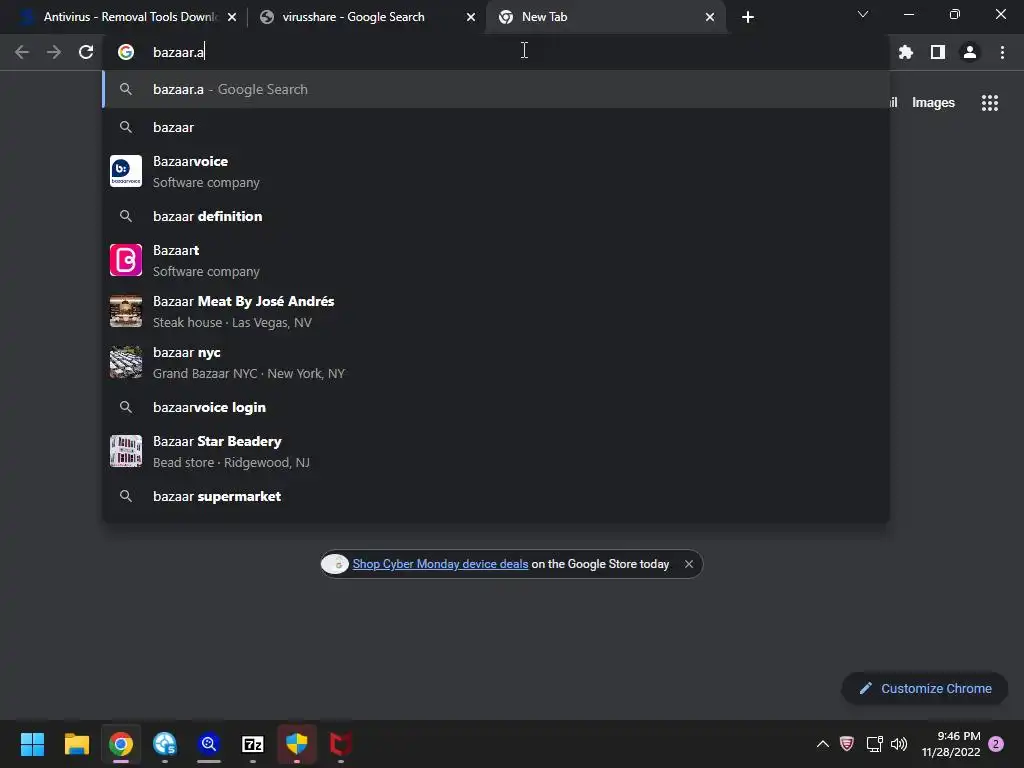Screen dimensions: 1024x768
Task: Select 'bazaar supermarket' suggestion
Action: pyautogui.click(x=496, y=496)
